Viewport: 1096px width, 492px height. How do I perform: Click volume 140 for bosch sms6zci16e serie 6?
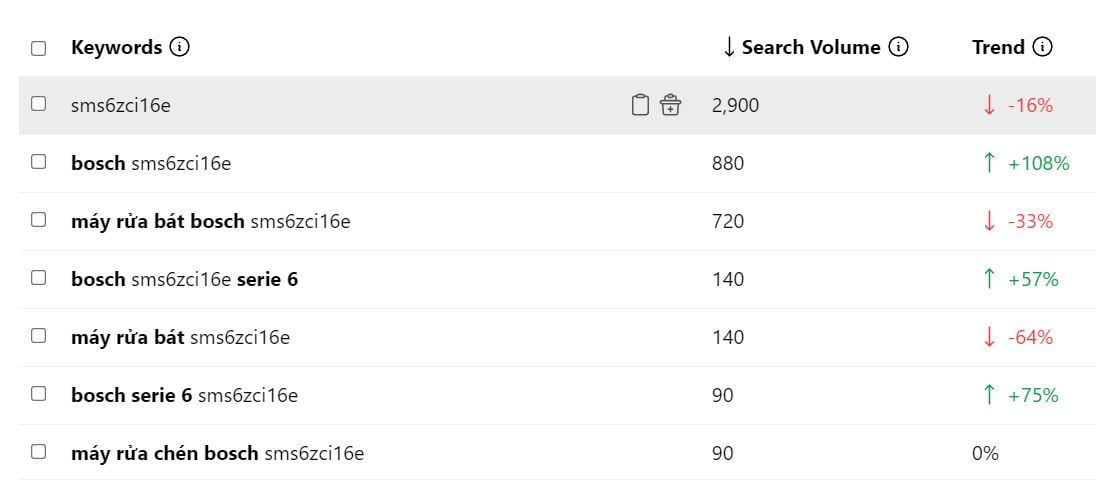[728, 280]
